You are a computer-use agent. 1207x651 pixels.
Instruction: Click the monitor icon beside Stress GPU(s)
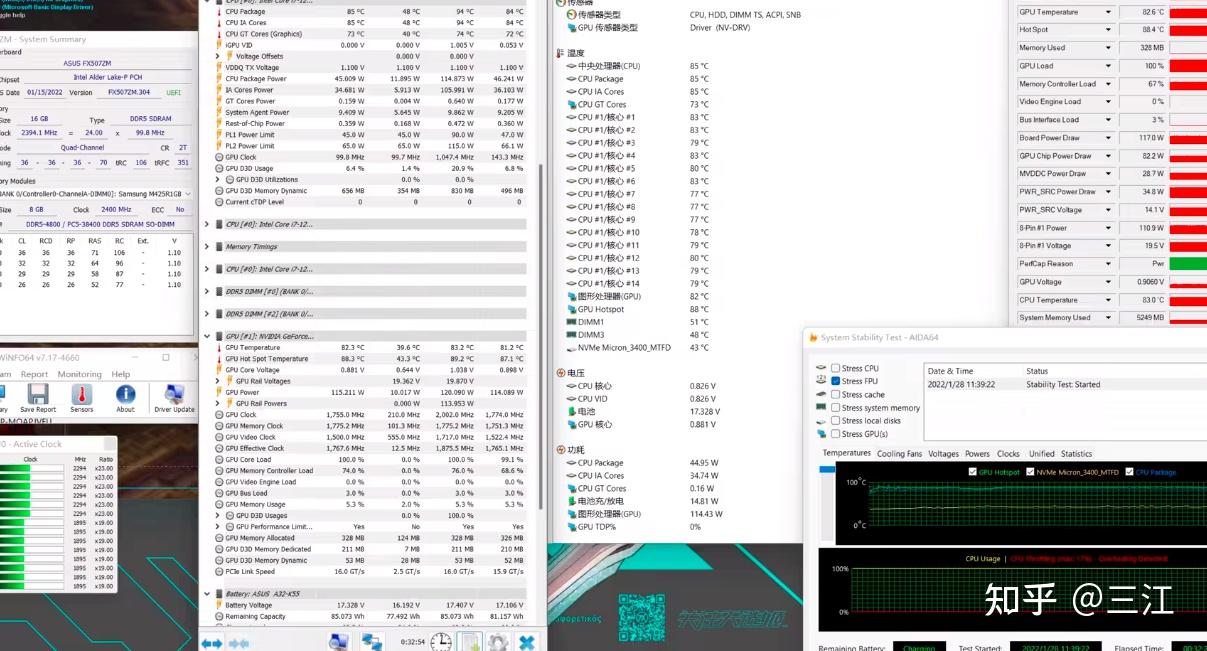tap(822, 433)
